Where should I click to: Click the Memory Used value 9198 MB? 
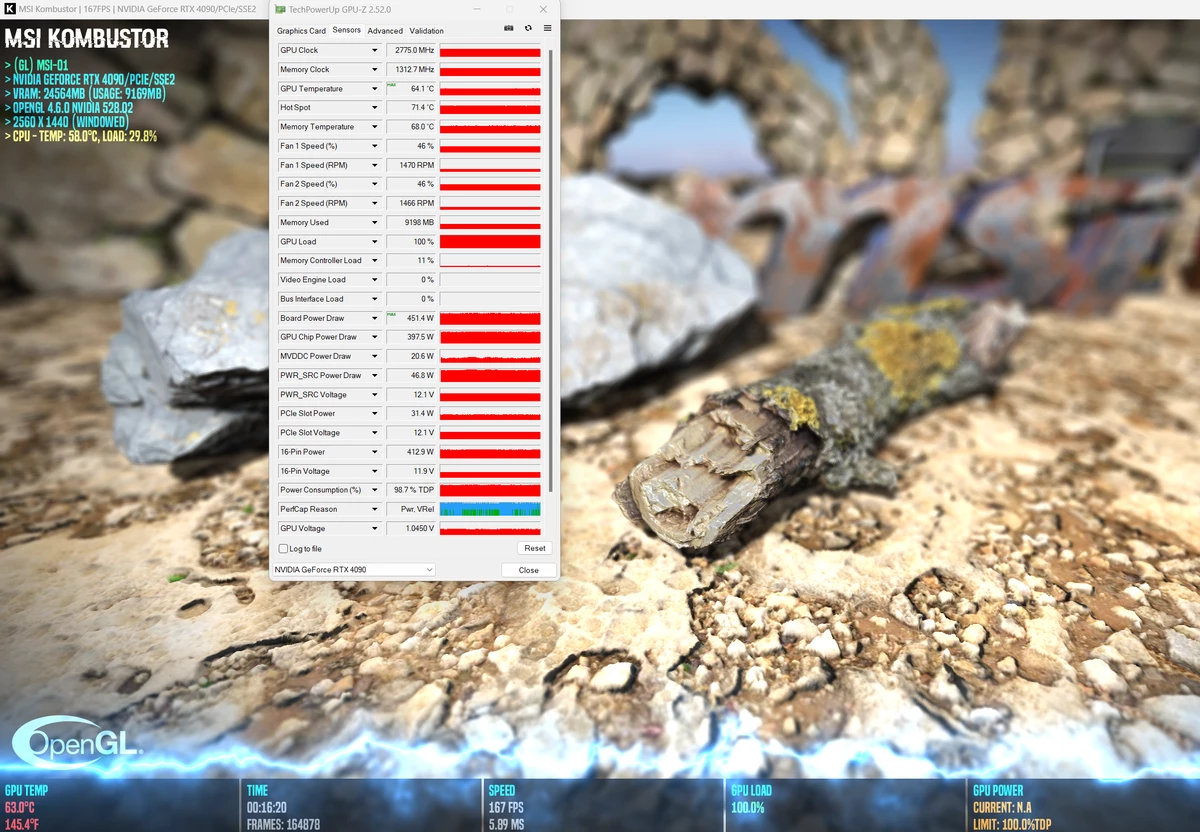click(x=411, y=223)
